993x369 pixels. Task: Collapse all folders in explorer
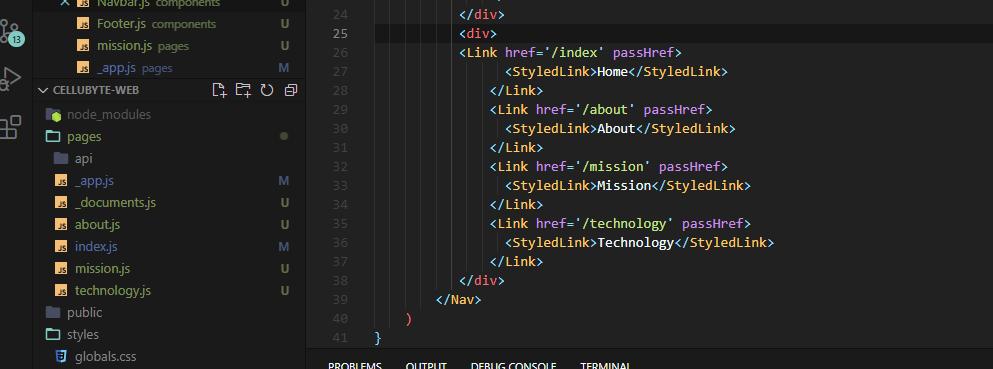tap(291, 90)
